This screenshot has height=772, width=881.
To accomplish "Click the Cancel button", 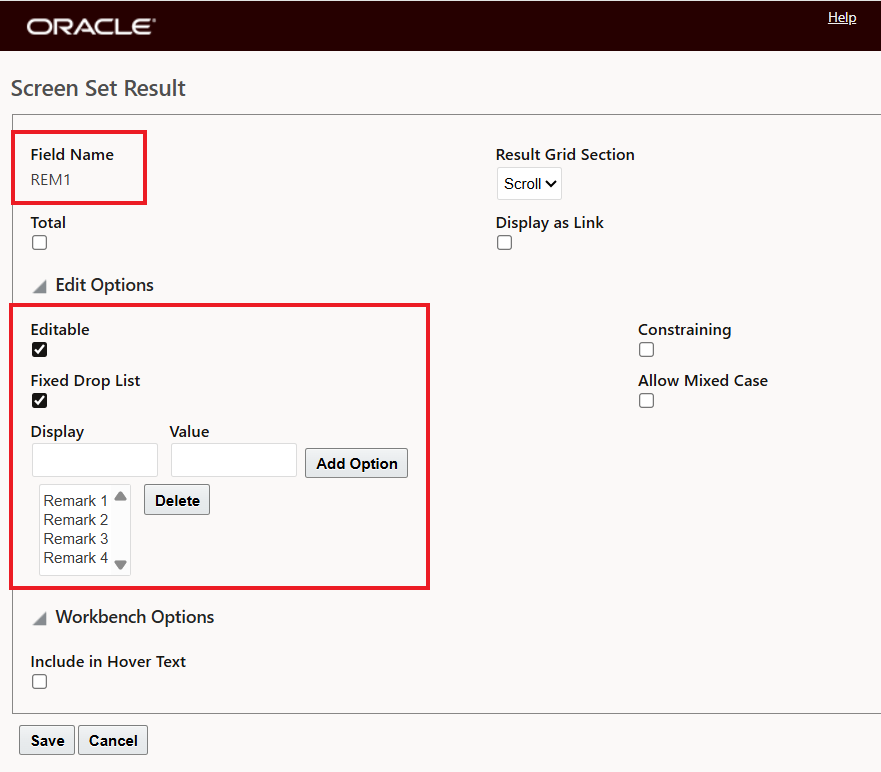I will (x=113, y=740).
